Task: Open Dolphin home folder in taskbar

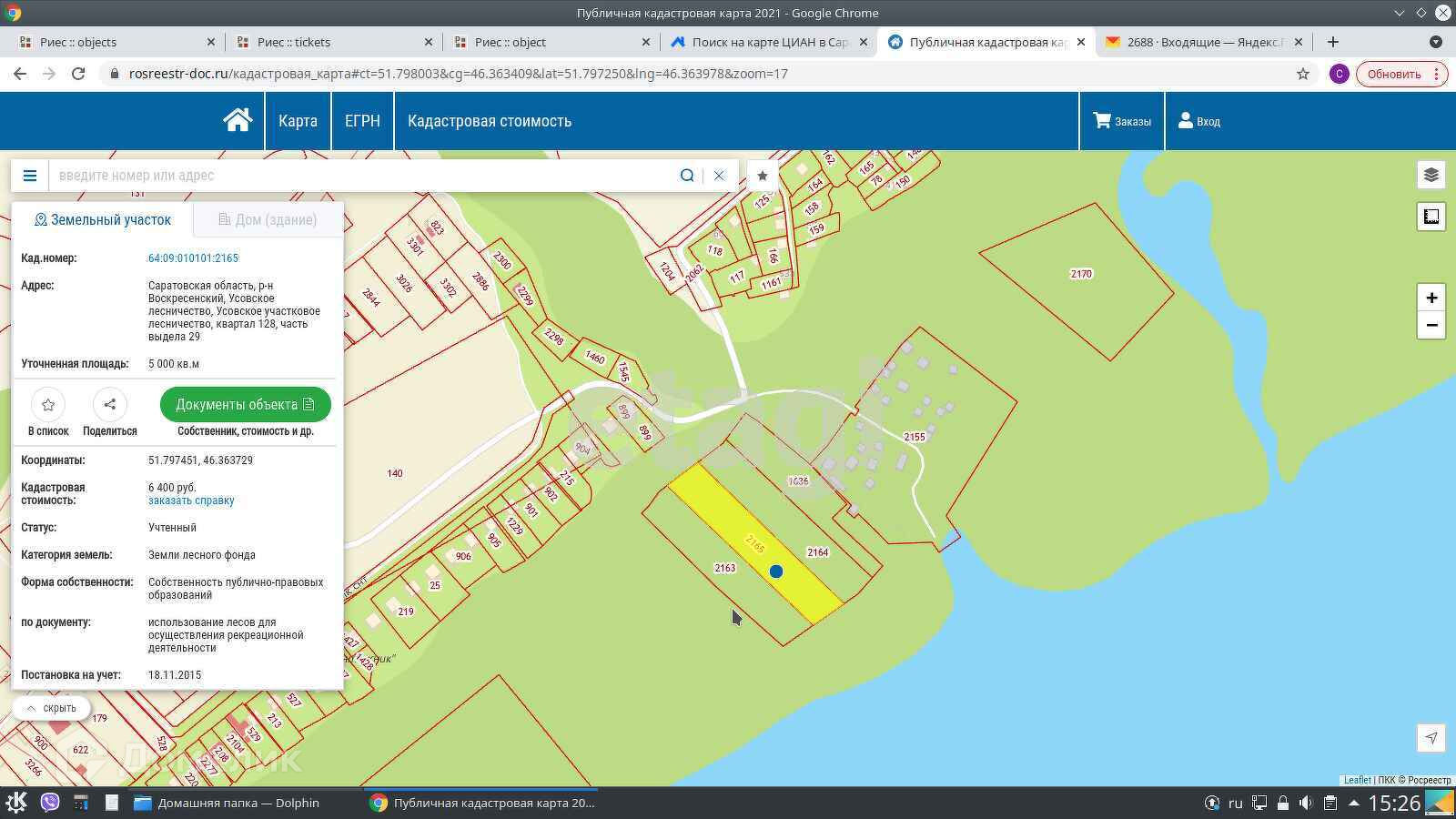Action: tap(227, 803)
